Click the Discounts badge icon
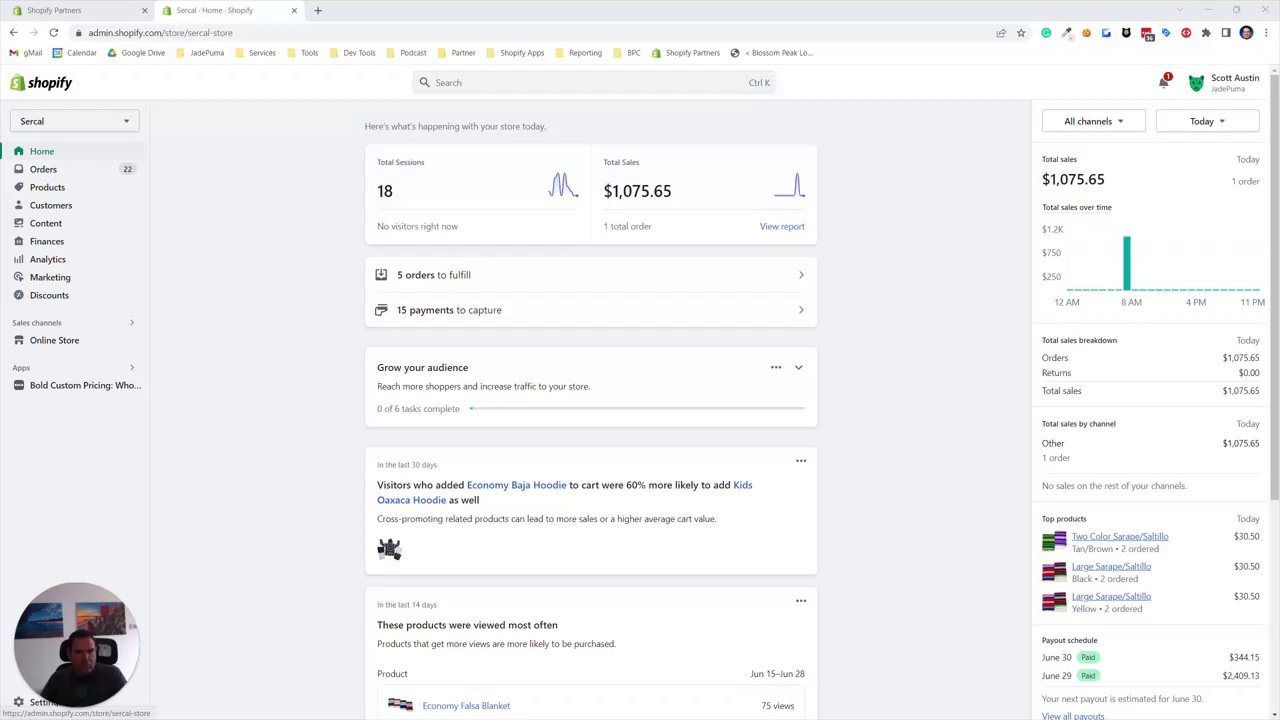The image size is (1280, 720). tap(18, 295)
